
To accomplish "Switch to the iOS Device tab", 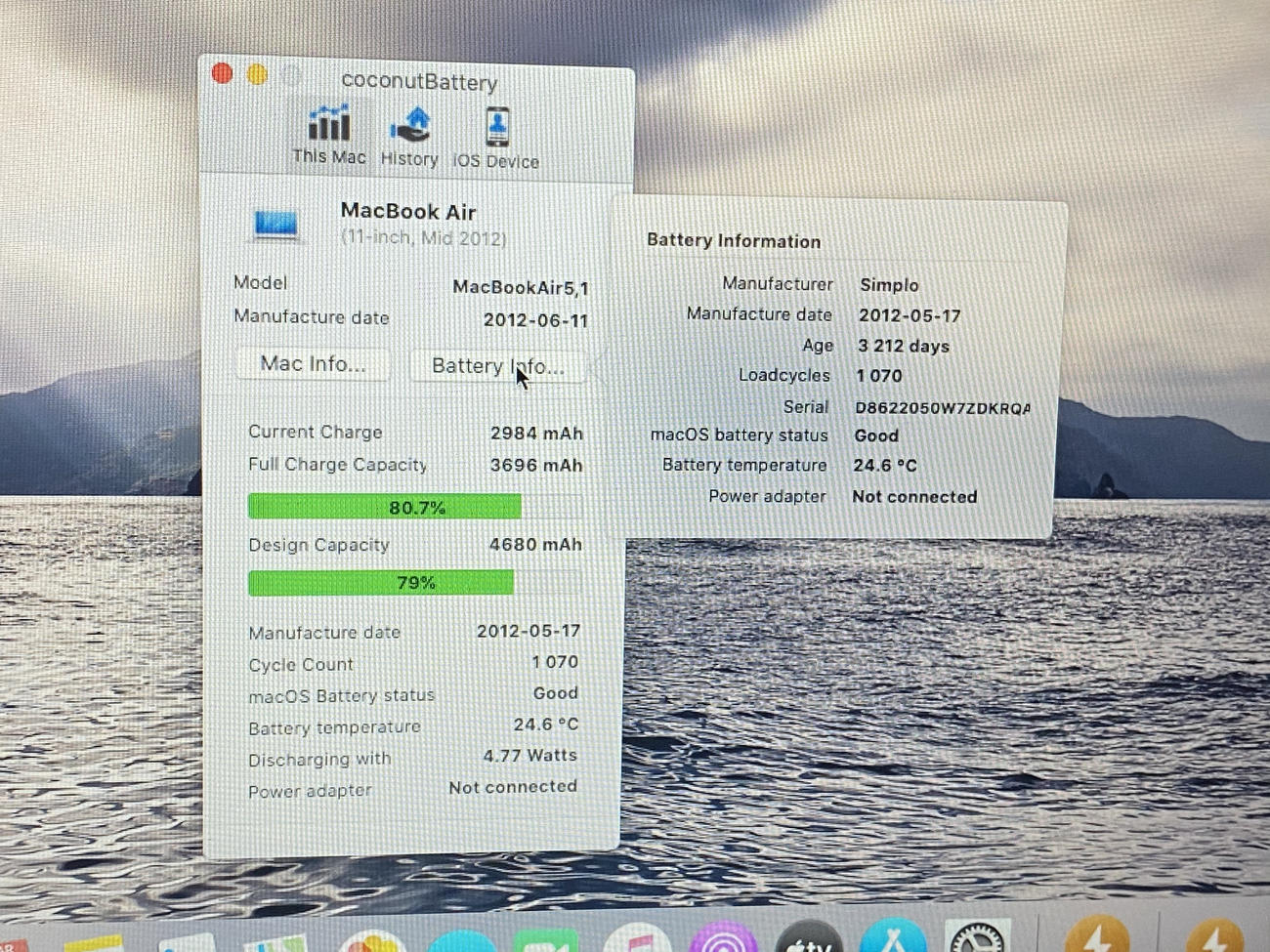I will pos(495,139).
